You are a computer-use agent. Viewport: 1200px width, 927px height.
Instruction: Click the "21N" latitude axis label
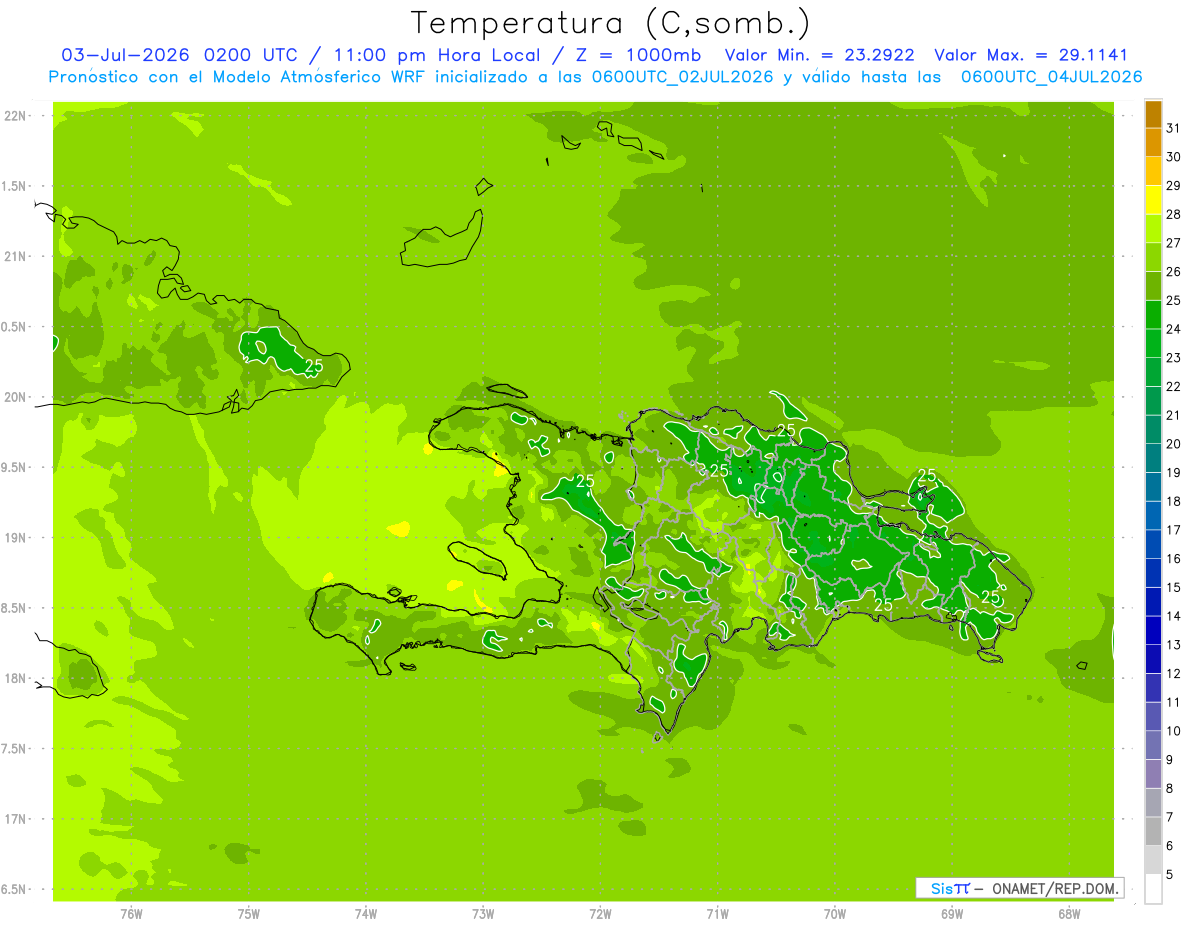pyautogui.click(x=15, y=257)
